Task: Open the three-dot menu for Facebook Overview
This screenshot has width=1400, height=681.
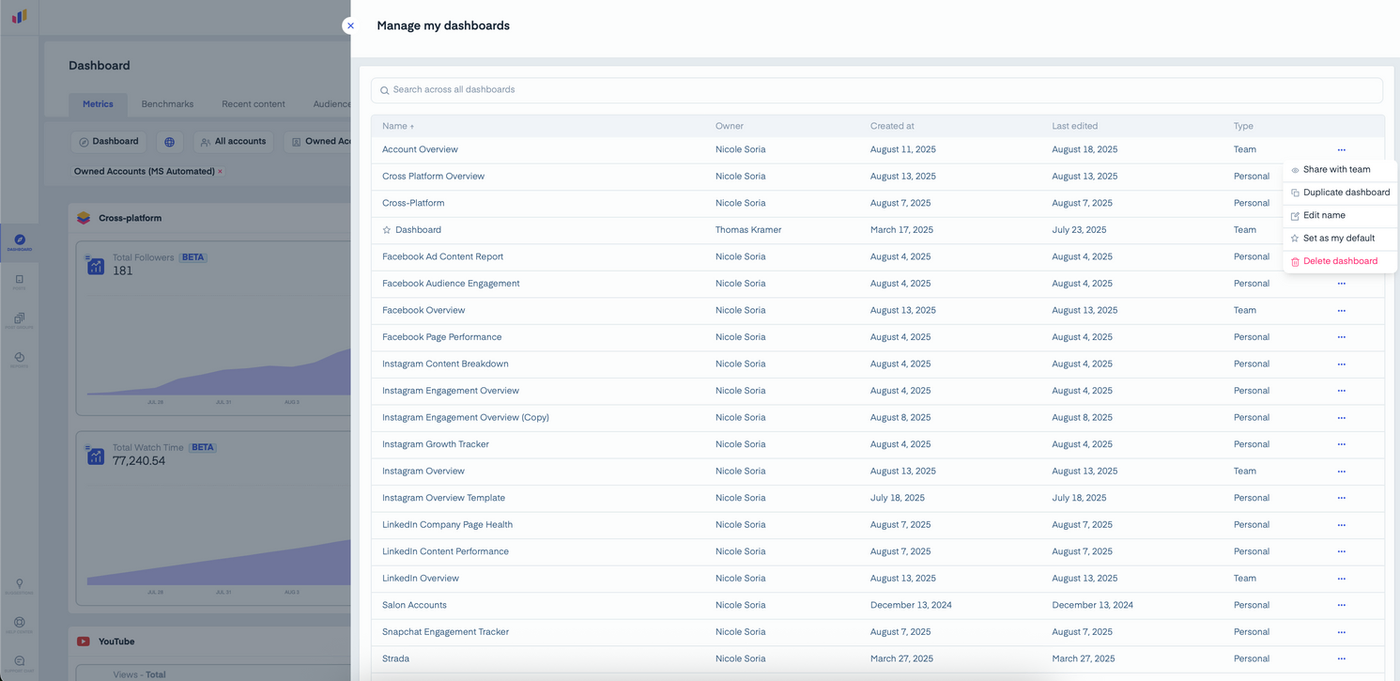Action: [x=1341, y=310]
